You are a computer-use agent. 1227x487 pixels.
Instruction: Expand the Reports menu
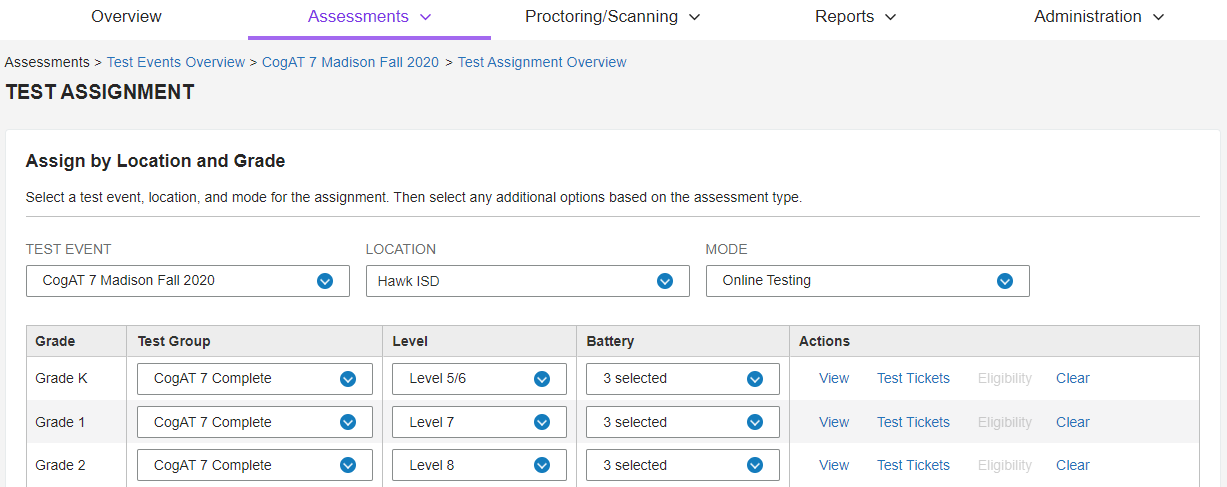[855, 17]
